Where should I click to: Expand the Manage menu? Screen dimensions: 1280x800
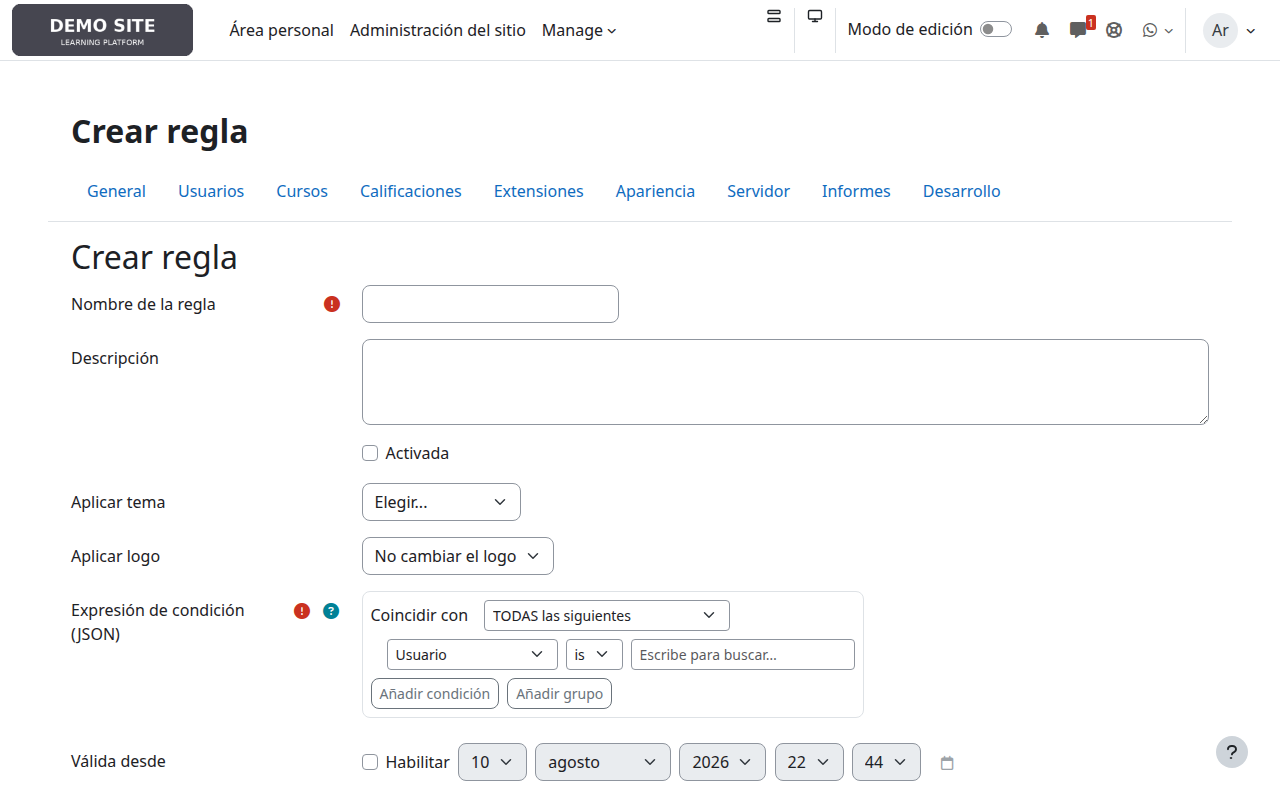click(x=579, y=30)
